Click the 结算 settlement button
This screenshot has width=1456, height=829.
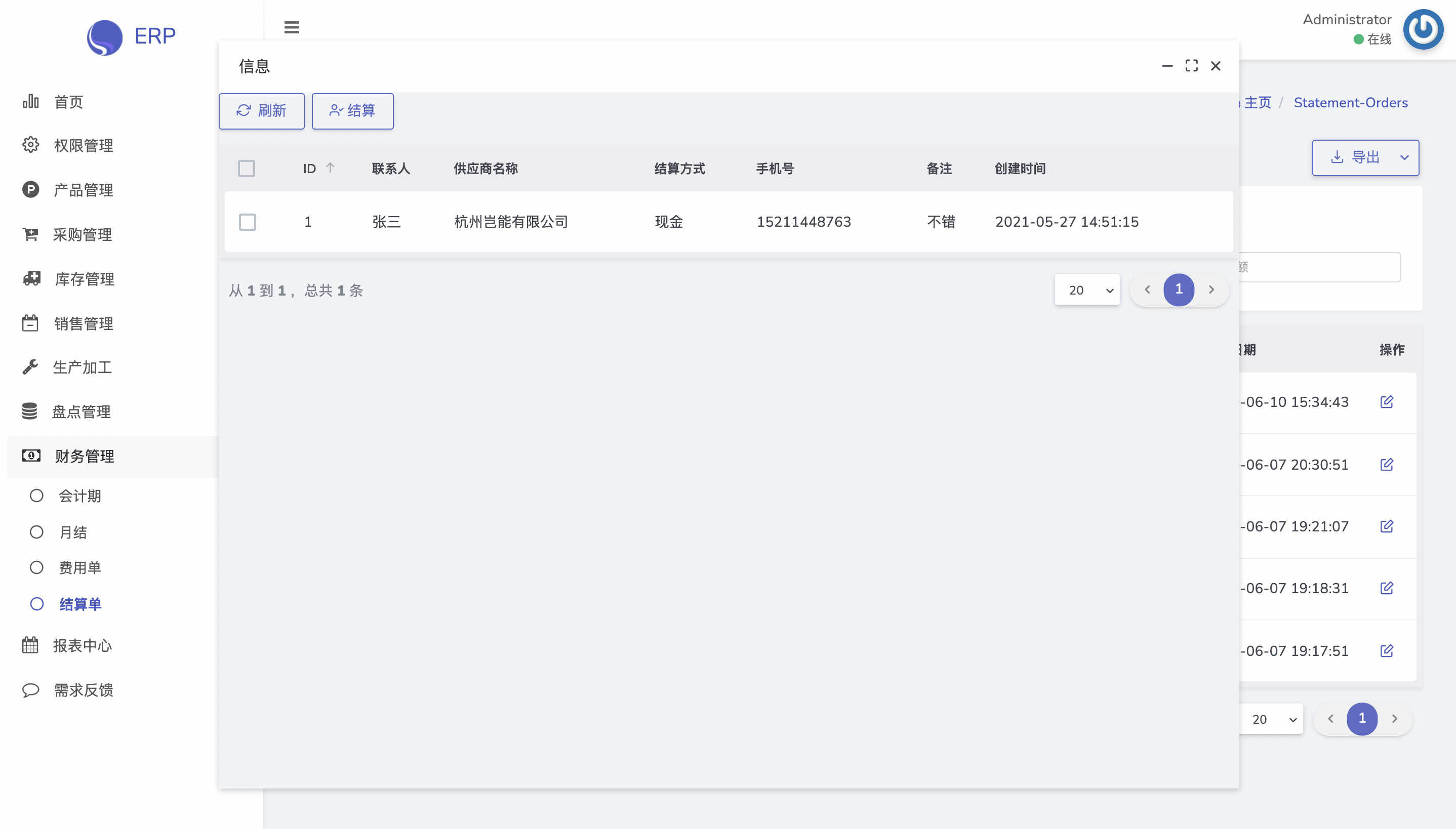click(352, 111)
